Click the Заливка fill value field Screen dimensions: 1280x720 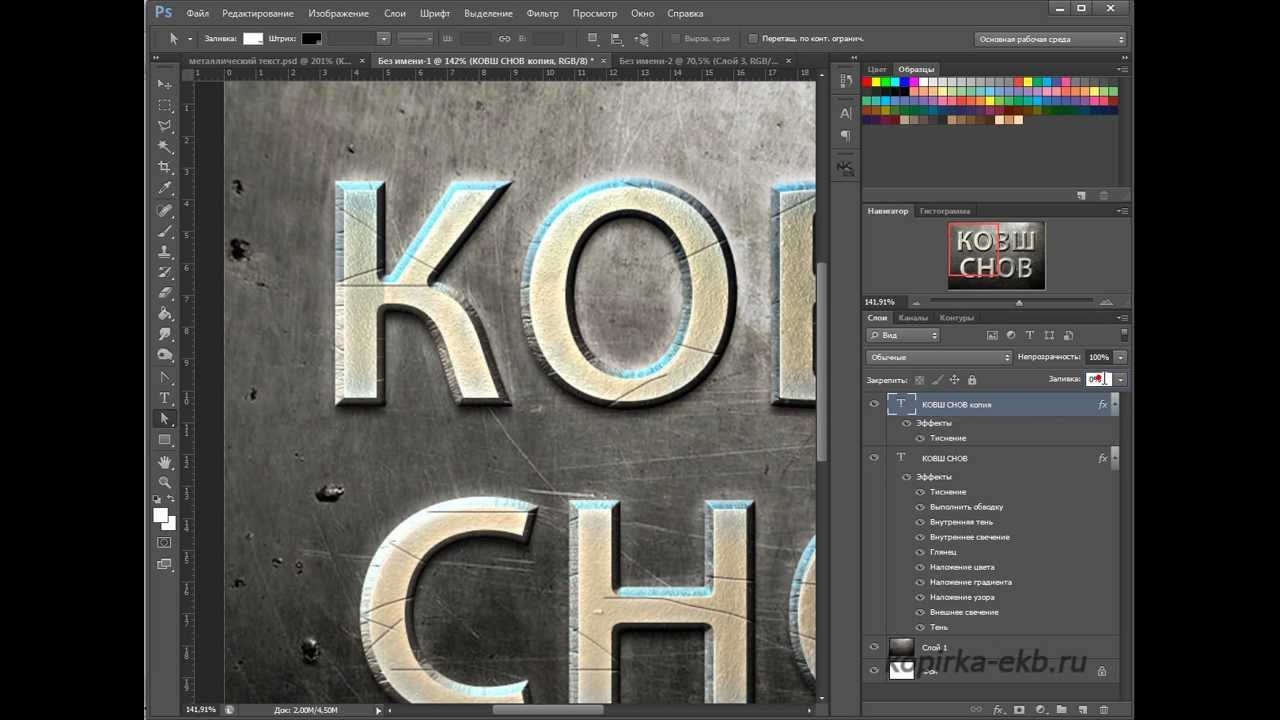(1099, 380)
